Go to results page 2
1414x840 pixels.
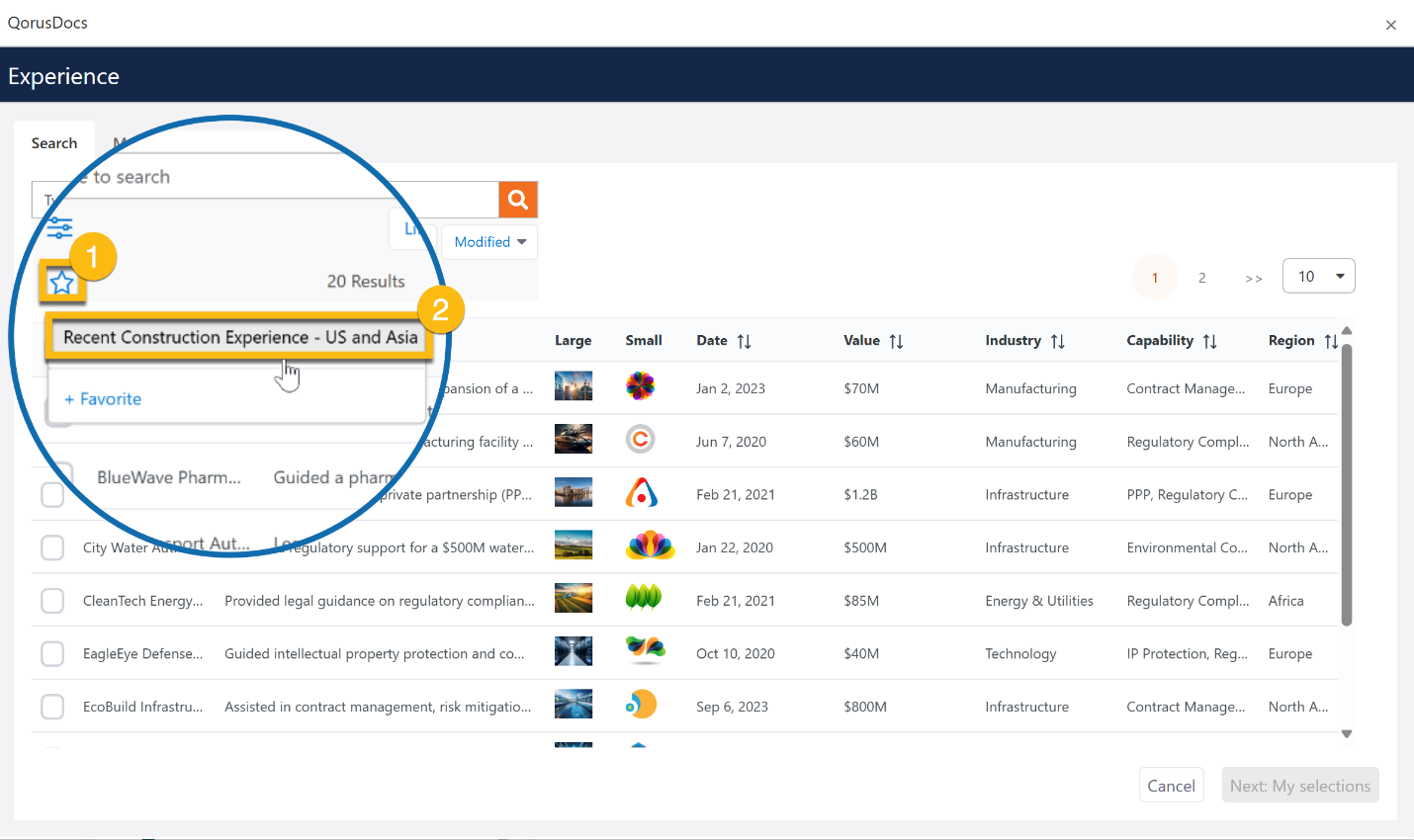[1202, 278]
